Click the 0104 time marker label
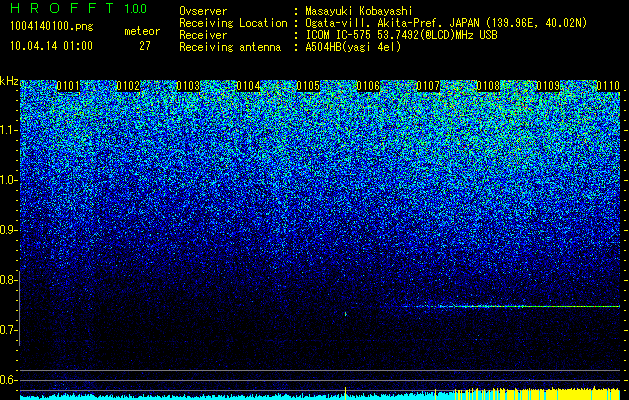The height and width of the screenshot is (400, 629). click(248, 86)
